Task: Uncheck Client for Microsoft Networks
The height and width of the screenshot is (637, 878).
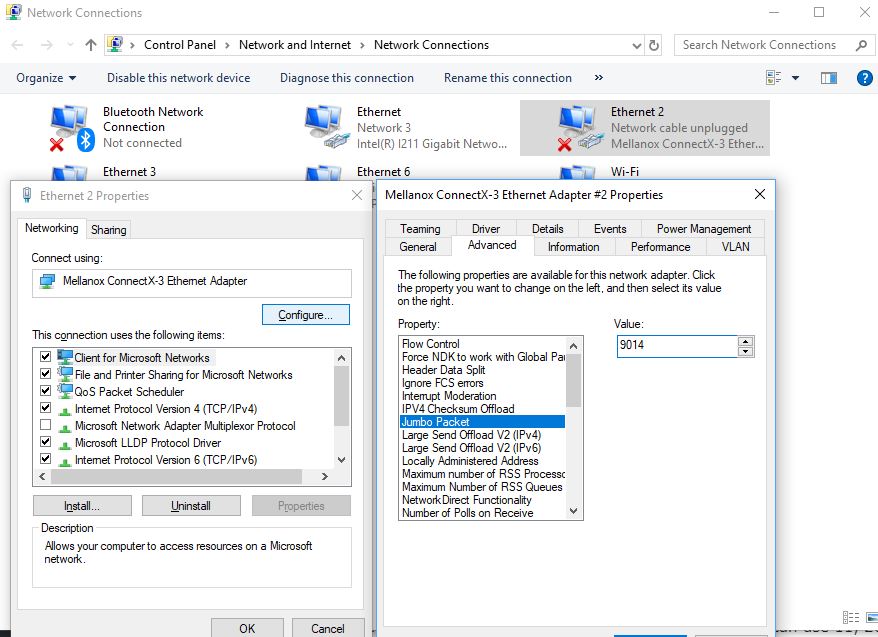Action: 45,357
